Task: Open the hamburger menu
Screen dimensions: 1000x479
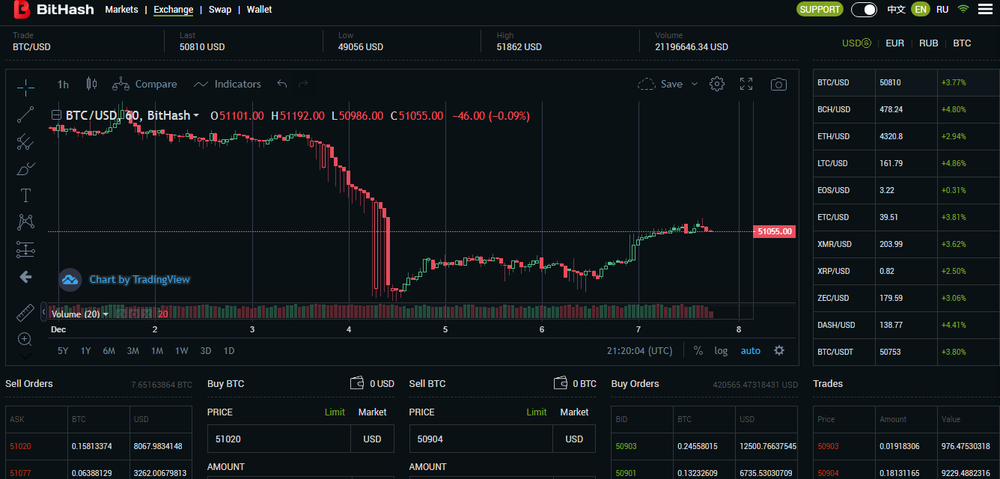Action: tap(985, 10)
